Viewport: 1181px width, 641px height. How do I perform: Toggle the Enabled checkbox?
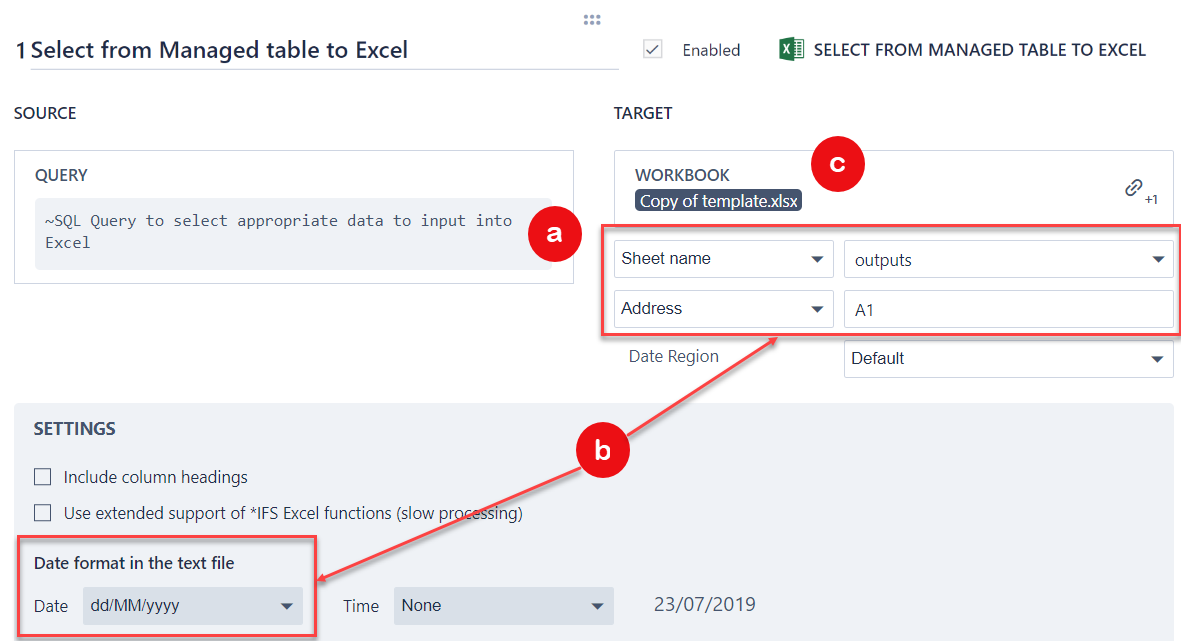point(653,50)
